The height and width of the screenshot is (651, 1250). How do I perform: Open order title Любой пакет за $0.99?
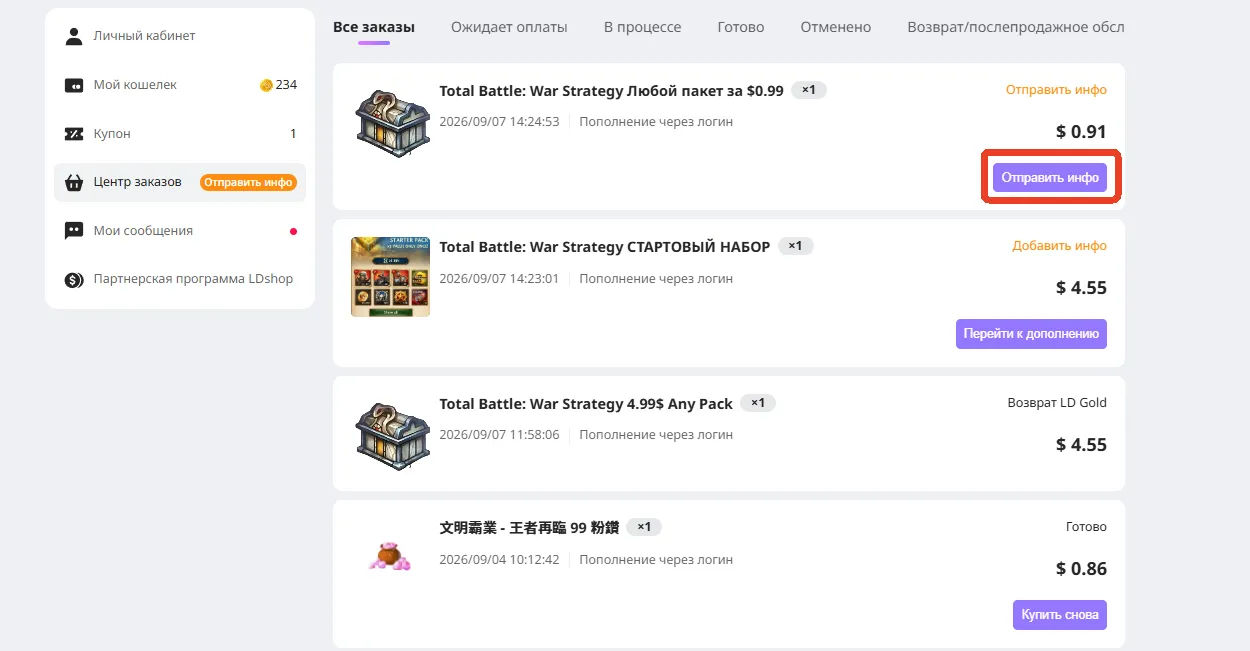coord(611,91)
